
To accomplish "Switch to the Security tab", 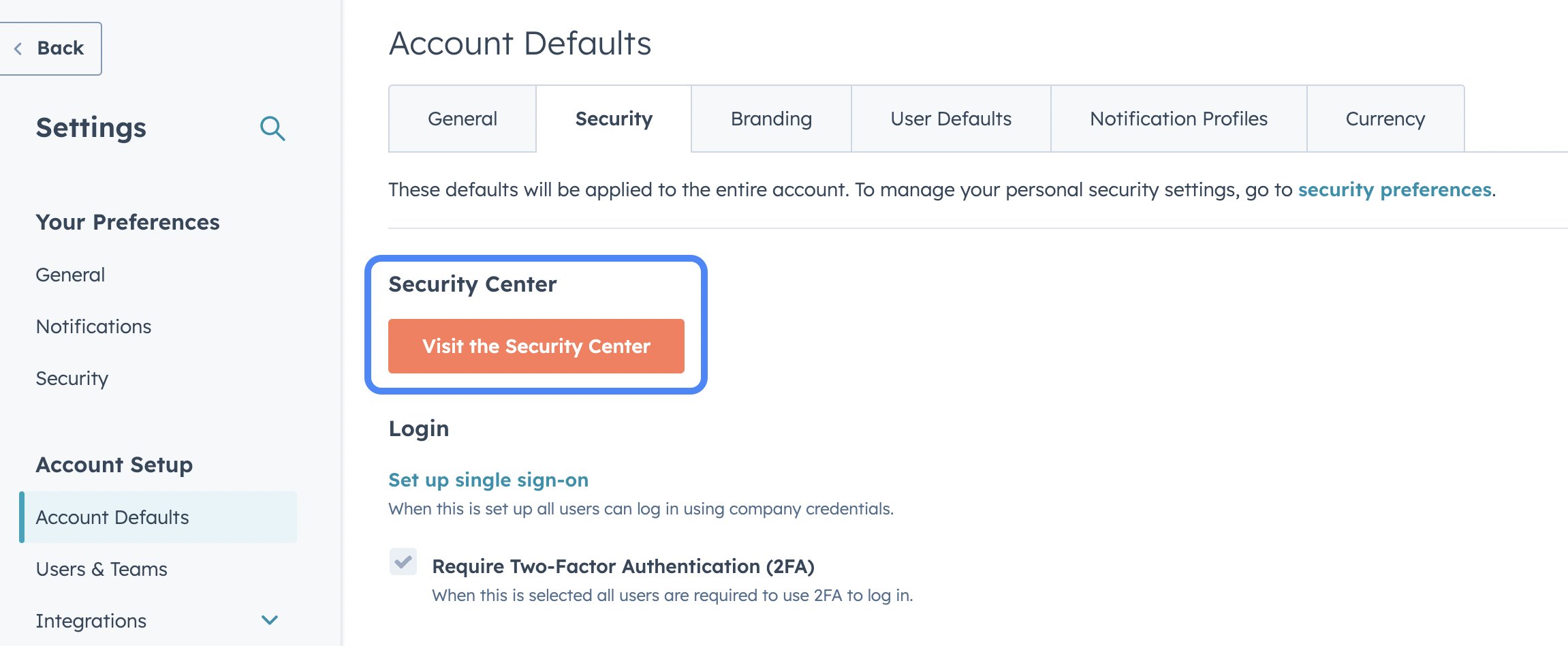I will 613,118.
